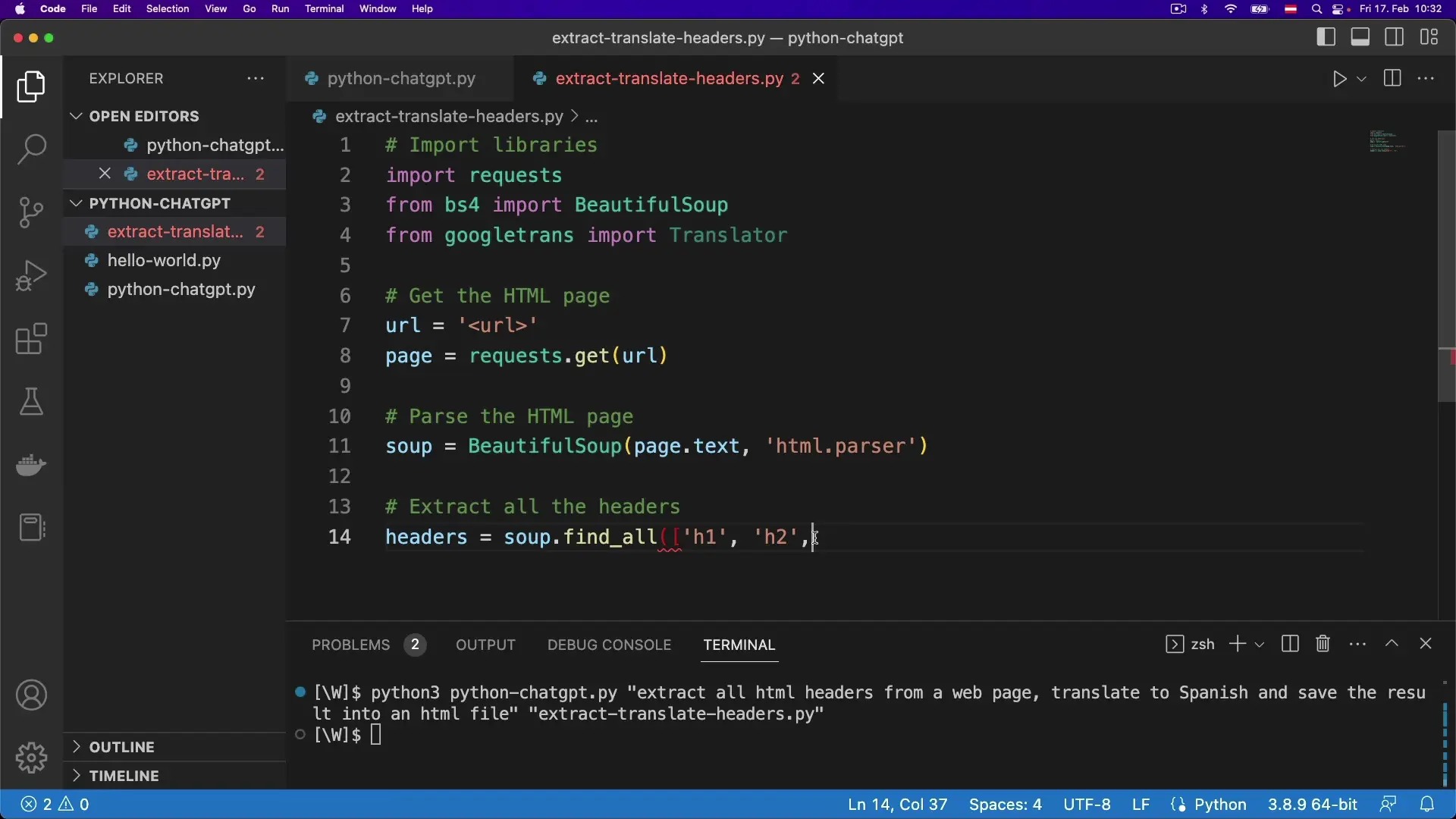
Task: Open Explorer Views and More Actions ellipsis
Action: [x=256, y=79]
